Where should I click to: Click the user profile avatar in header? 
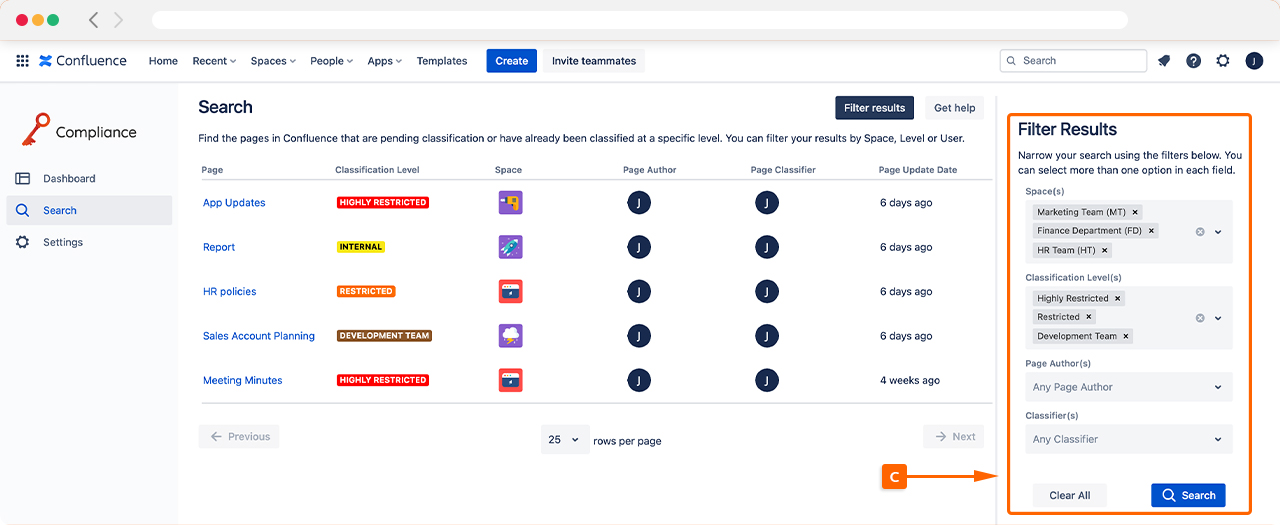pos(1254,61)
